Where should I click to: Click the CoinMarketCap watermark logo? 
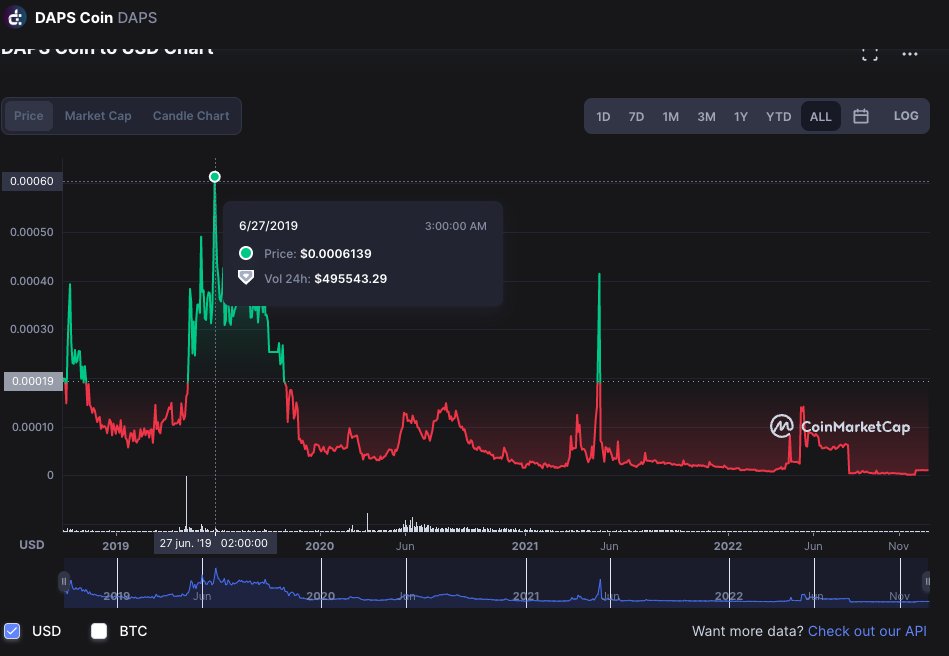[x=781, y=426]
